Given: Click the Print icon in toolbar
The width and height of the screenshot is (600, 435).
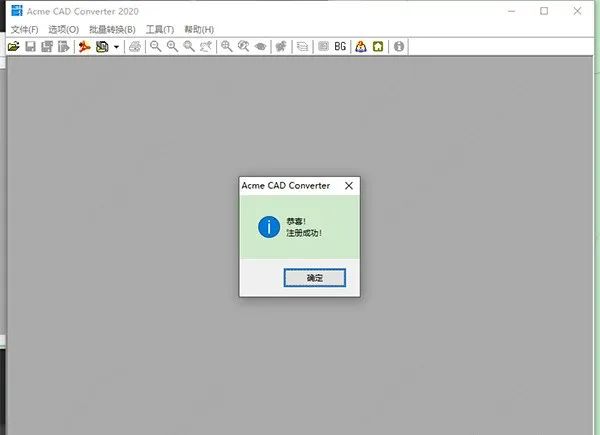Looking at the screenshot, I should [135, 47].
